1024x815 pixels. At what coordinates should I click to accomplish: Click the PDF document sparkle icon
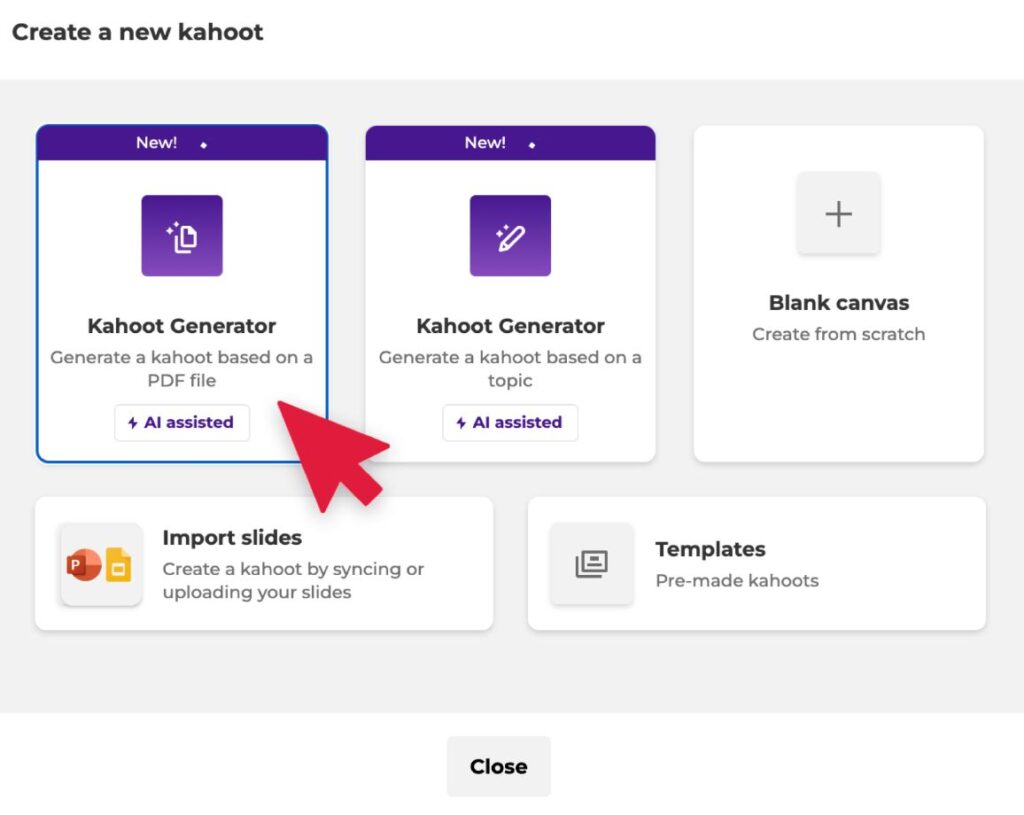182,236
